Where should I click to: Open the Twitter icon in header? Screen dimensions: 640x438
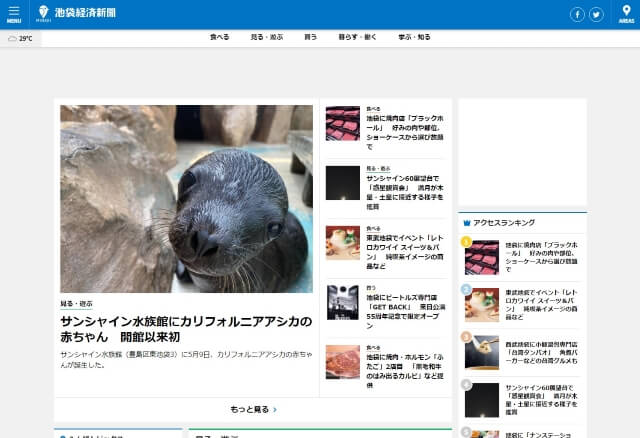(x=596, y=15)
